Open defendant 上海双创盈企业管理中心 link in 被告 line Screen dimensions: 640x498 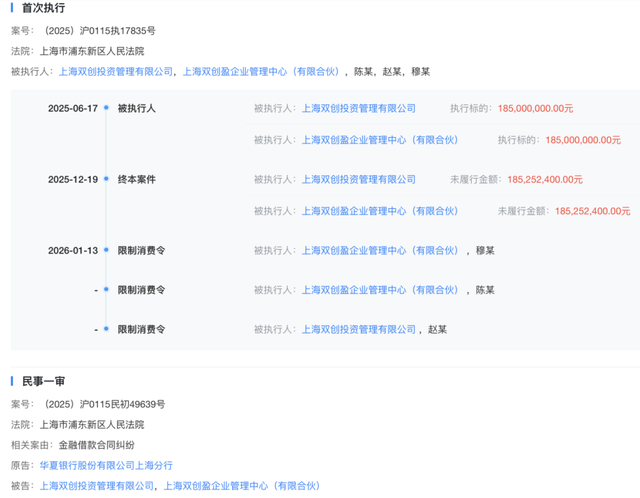242,486
